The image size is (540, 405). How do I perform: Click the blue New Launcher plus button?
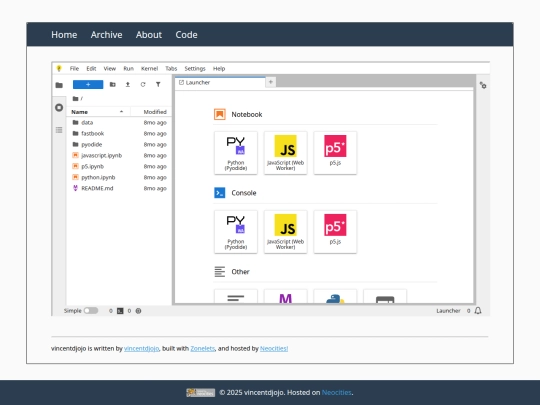tap(88, 84)
